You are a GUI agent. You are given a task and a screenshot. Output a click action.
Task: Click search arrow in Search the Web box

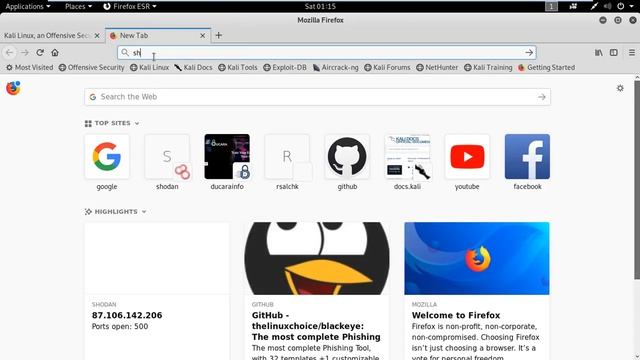(x=542, y=97)
